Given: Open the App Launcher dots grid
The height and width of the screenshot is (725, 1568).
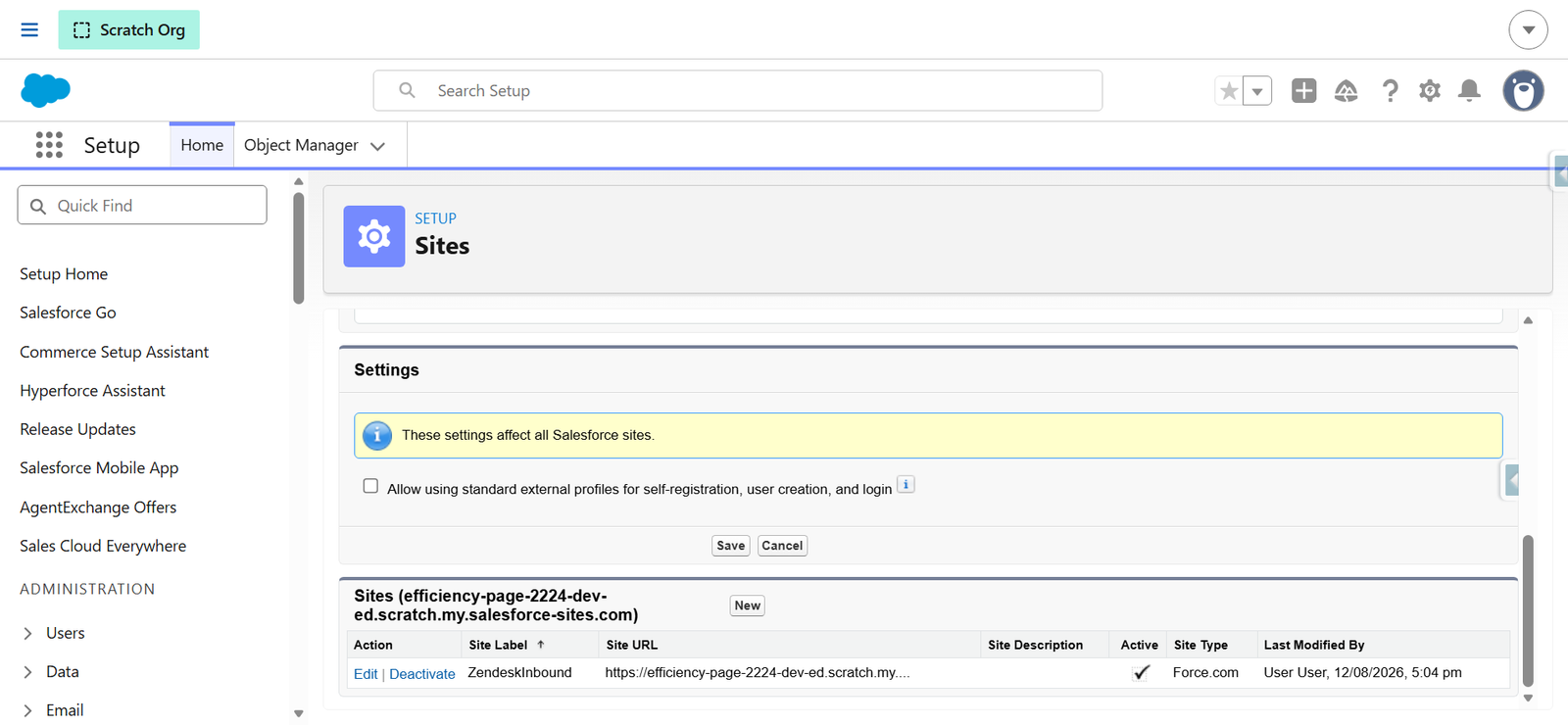Looking at the screenshot, I should coord(49,145).
